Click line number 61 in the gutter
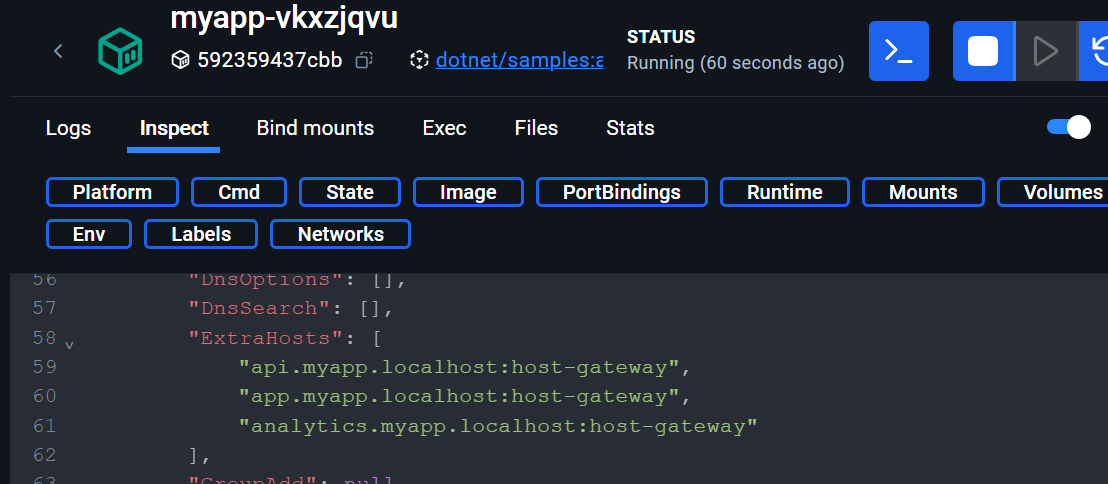This screenshot has width=1108, height=484. coord(45,425)
